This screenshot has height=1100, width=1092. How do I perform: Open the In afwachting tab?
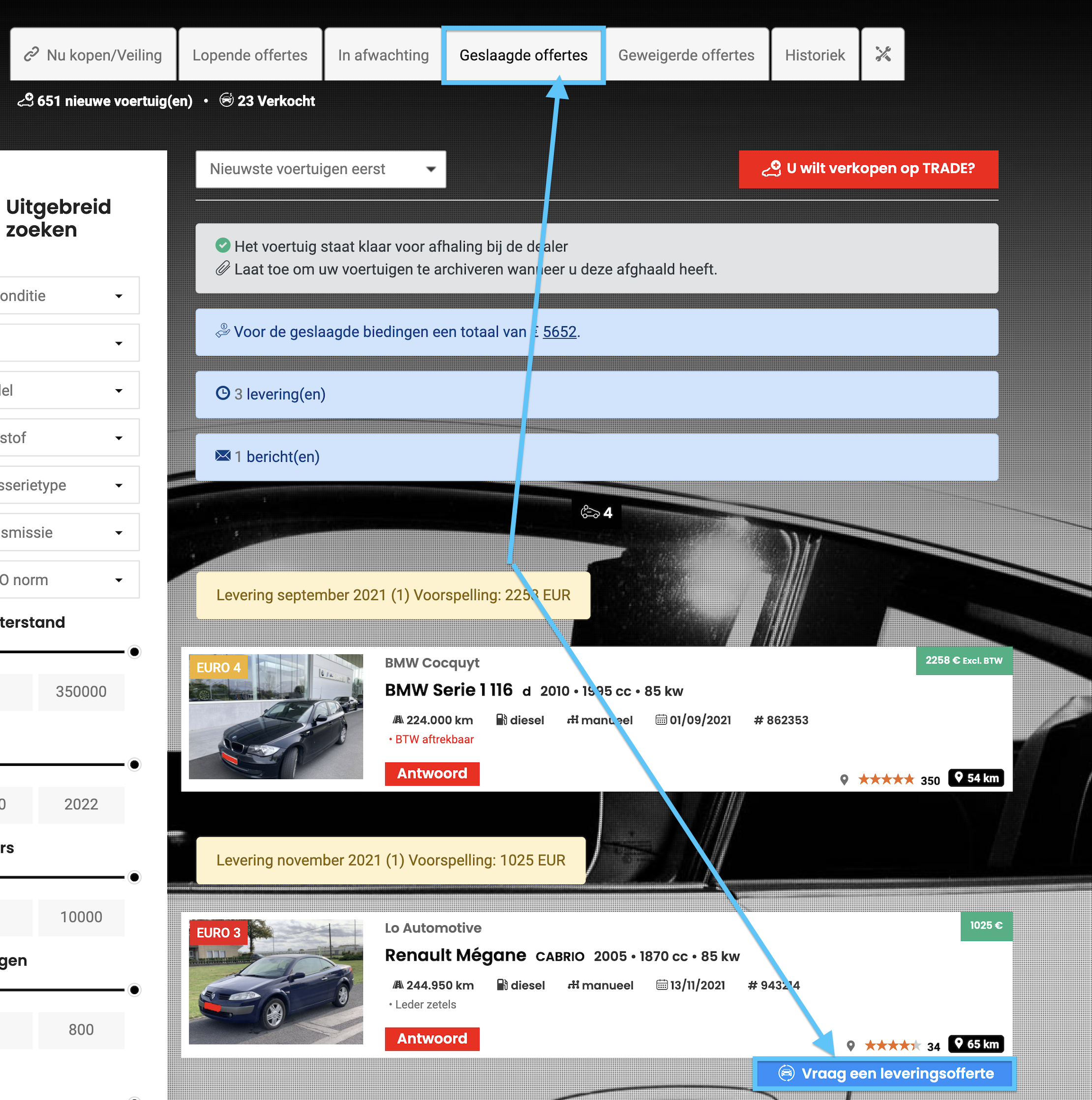383,55
